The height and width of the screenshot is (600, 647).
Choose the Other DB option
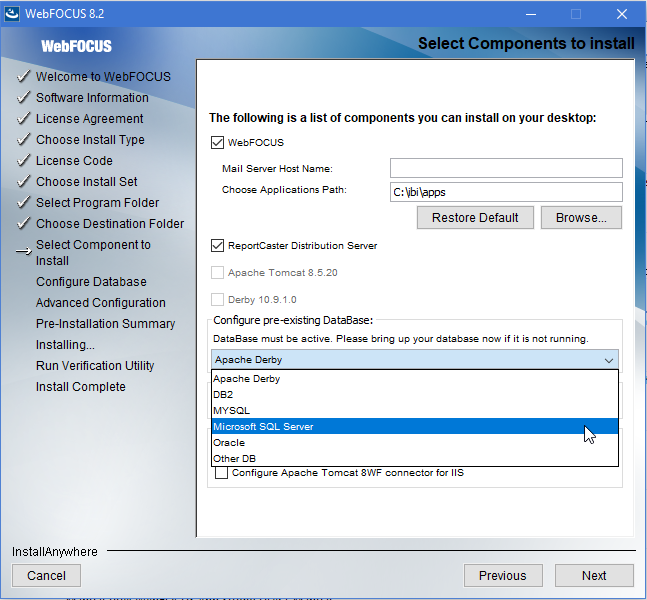coord(415,458)
